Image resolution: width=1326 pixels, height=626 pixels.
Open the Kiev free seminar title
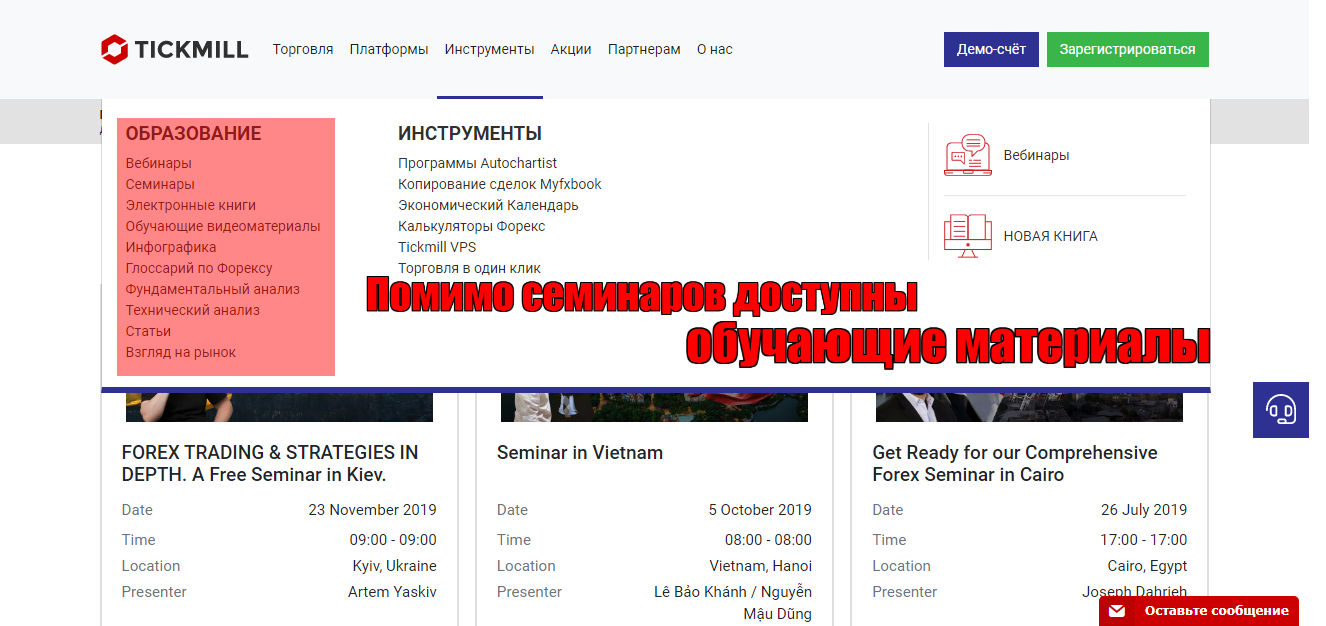270,463
